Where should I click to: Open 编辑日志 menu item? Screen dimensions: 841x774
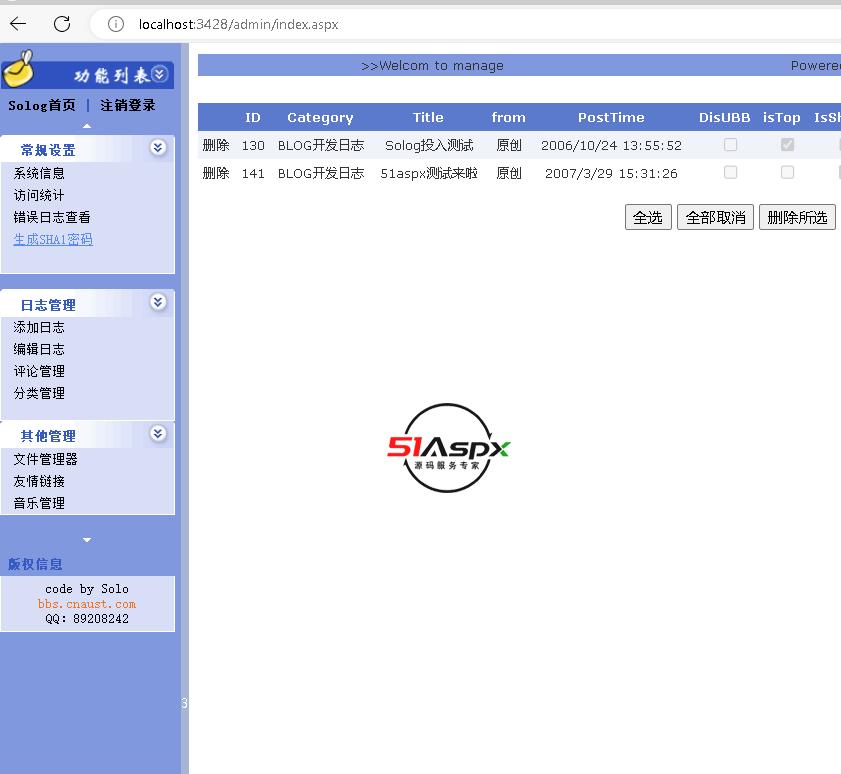click(39, 349)
